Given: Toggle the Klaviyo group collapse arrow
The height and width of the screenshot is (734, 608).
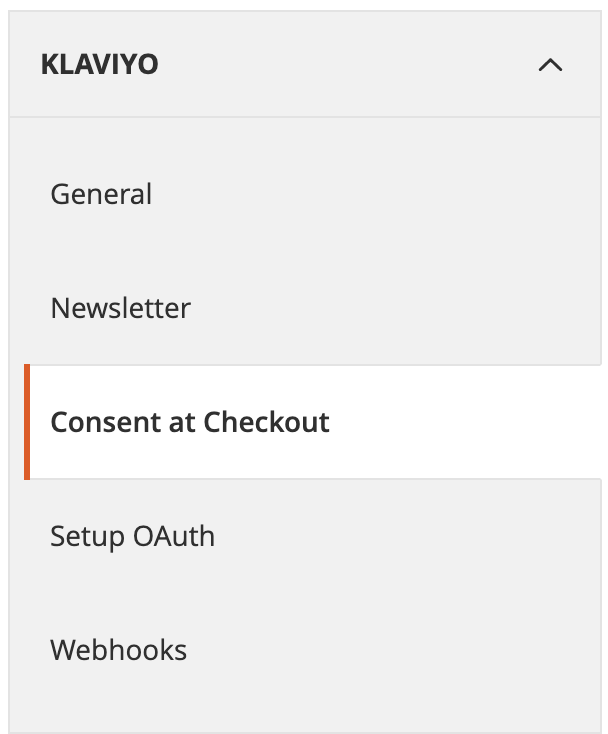Looking at the screenshot, I should [x=550, y=66].
